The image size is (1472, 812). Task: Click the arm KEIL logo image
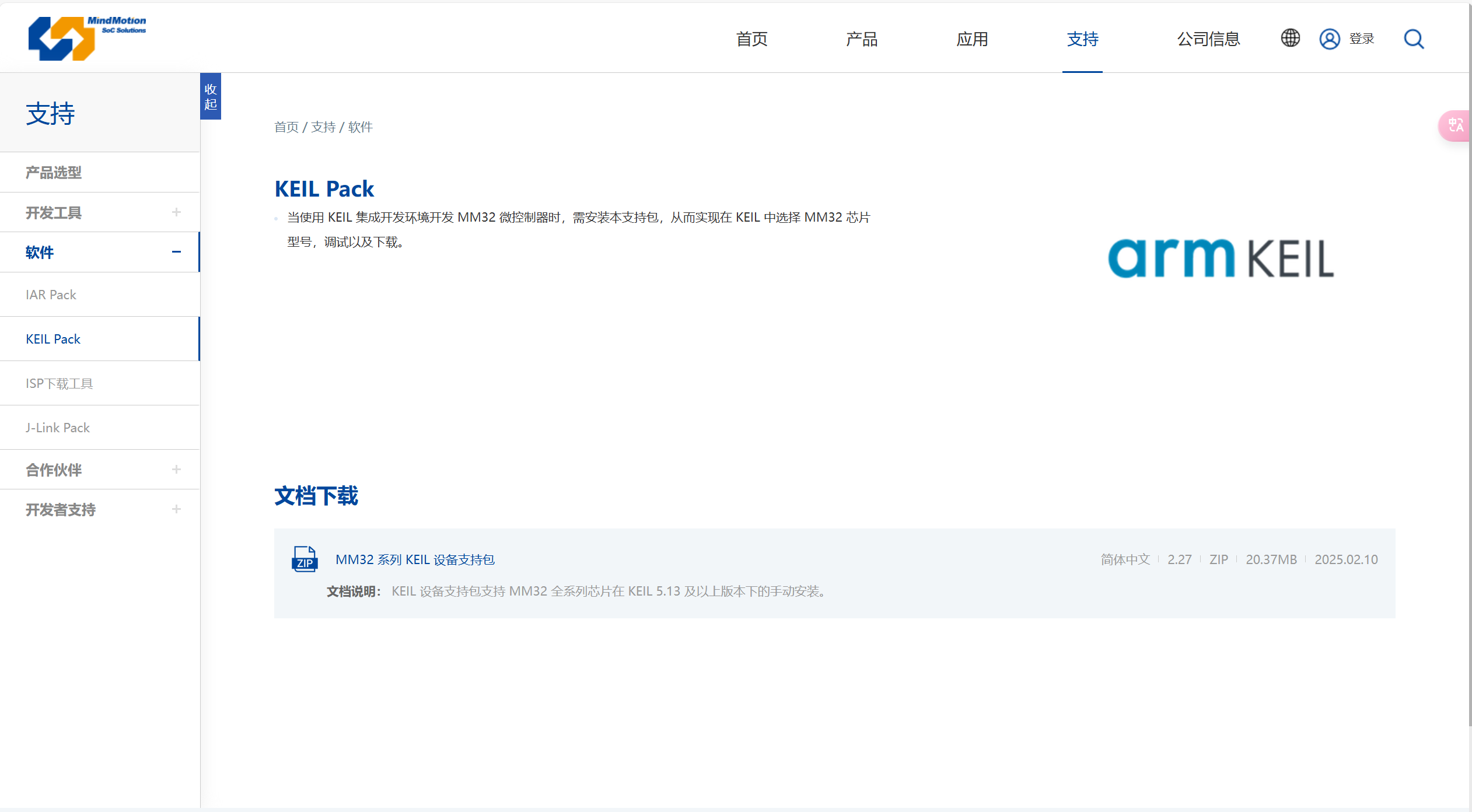pos(1221,258)
